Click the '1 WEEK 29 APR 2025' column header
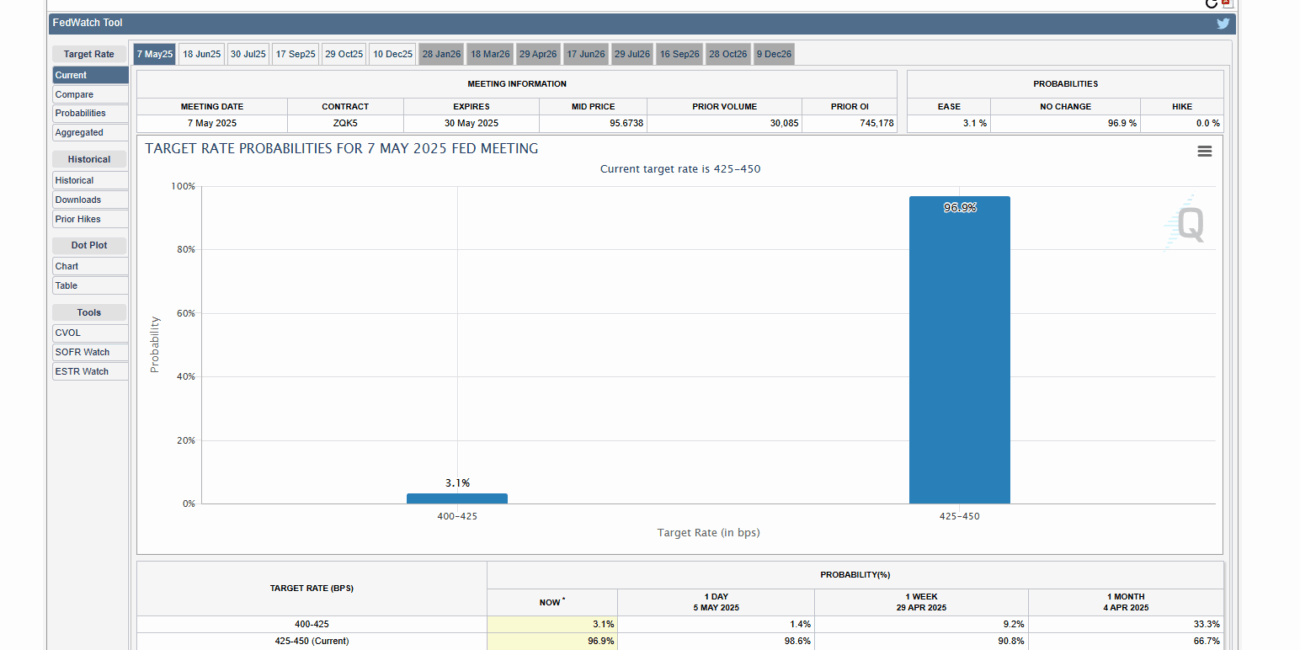The width and height of the screenshot is (1300, 650). coord(921,602)
